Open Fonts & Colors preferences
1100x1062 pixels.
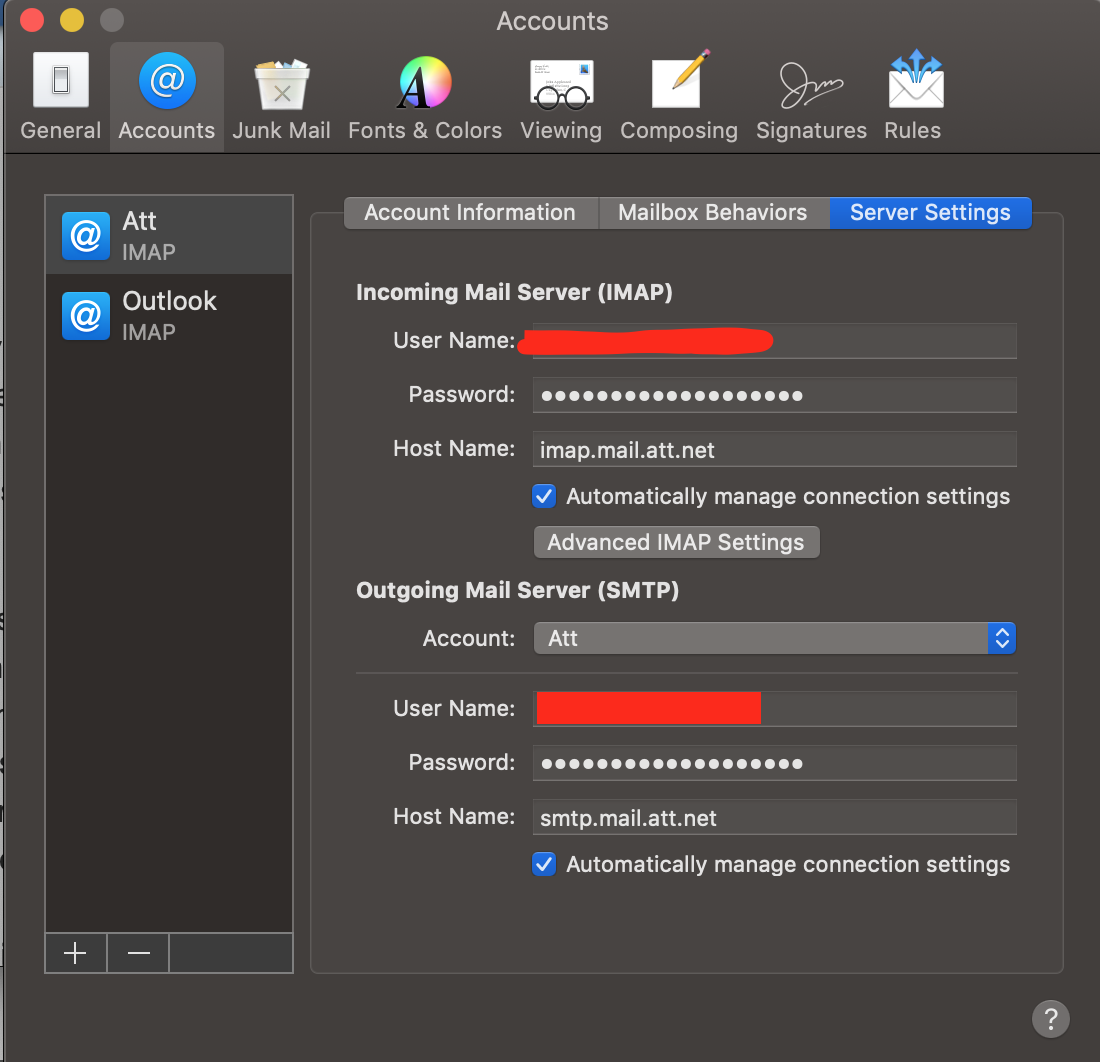(425, 96)
